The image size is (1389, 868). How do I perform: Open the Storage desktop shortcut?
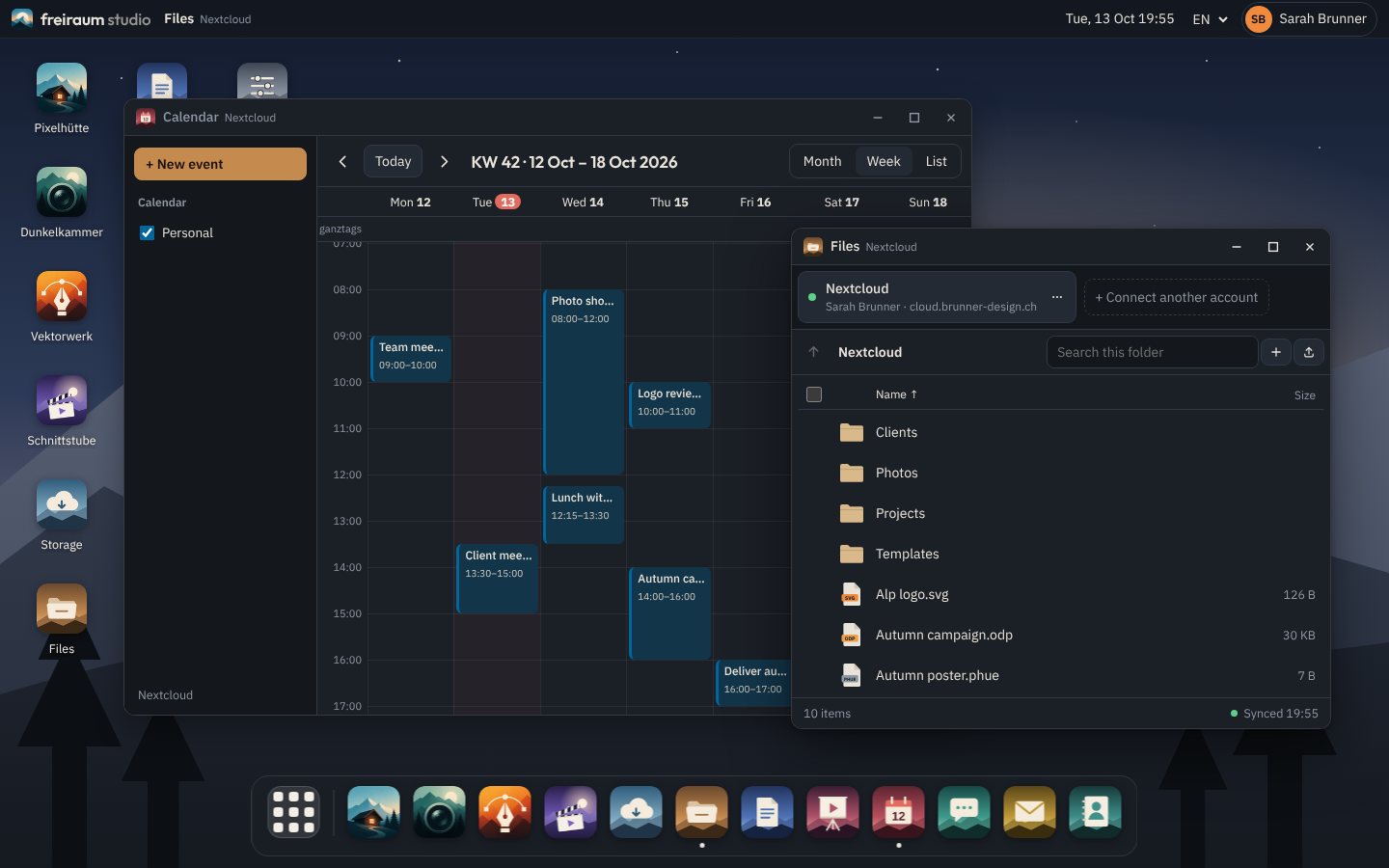click(62, 515)
